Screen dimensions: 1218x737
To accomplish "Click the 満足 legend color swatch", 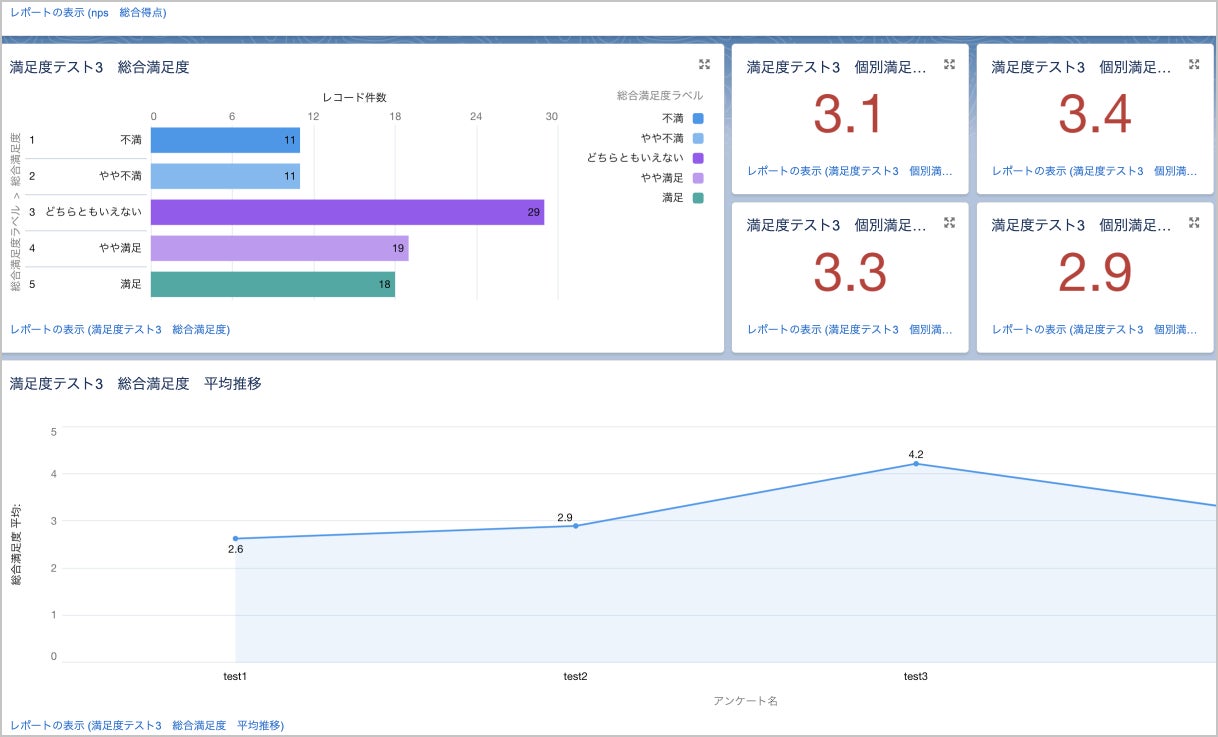I will 698,198.
